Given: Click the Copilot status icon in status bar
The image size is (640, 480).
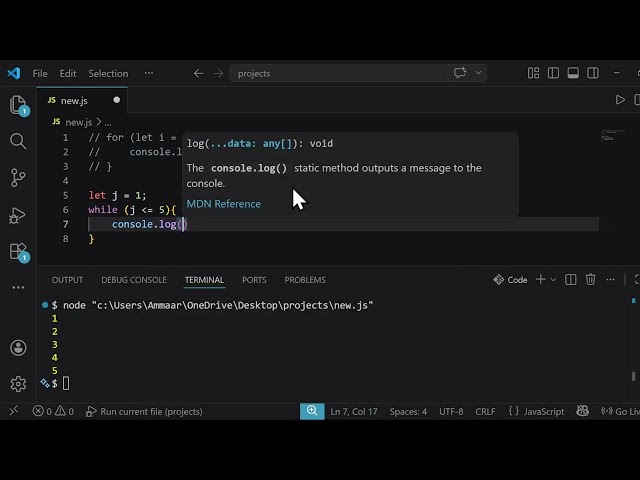Looking at the screenshot, I should (582, 411).
